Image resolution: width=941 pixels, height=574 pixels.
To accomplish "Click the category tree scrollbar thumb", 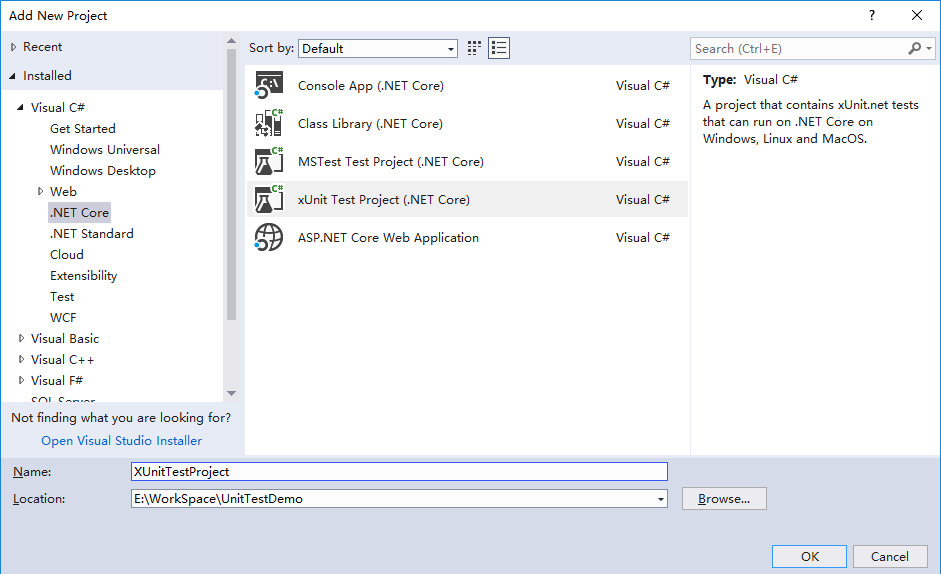I will click(231, 184).
